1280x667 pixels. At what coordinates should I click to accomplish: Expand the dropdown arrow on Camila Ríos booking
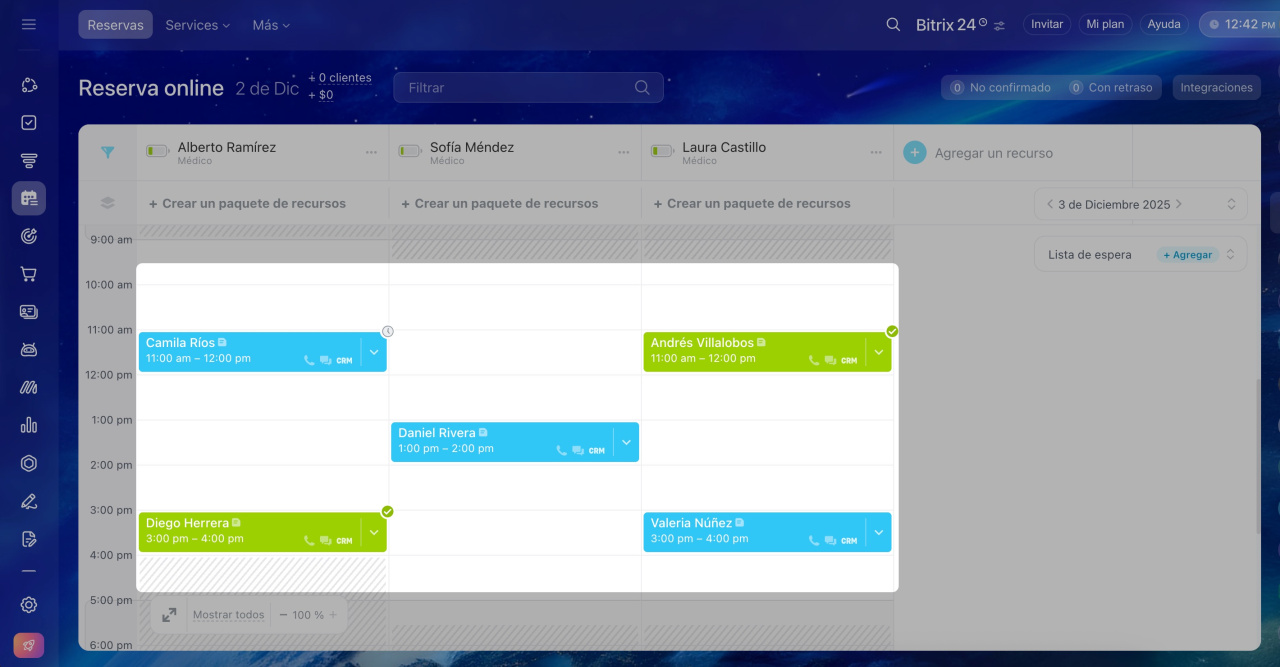(374, 352)
